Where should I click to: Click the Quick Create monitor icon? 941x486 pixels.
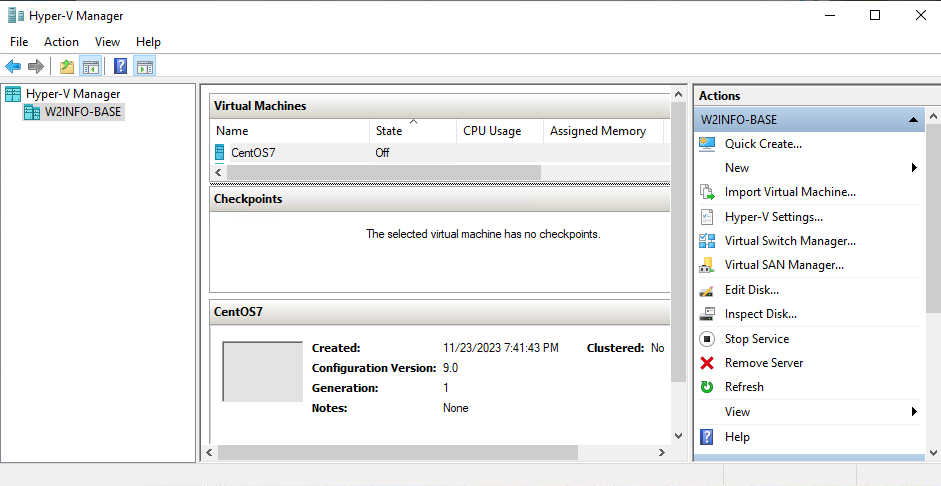coord(707,144)
